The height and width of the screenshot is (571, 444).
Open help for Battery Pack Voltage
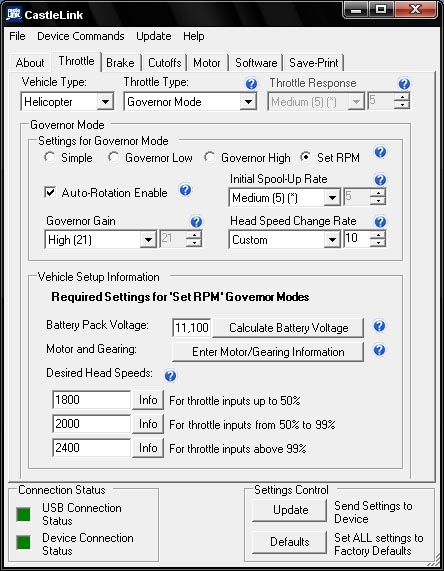coord(379,326)
